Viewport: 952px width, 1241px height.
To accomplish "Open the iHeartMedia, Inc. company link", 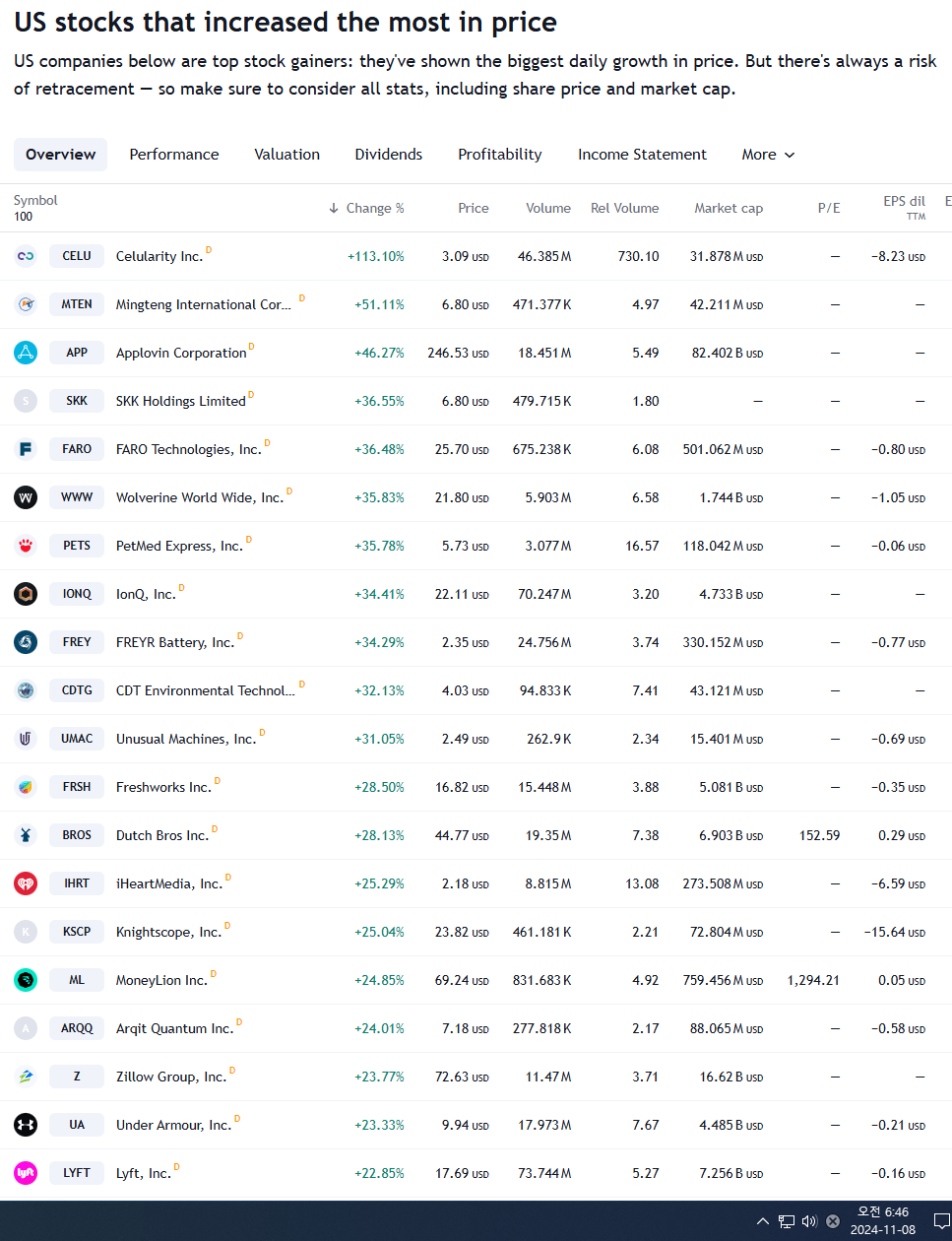I will click(169, 883).
